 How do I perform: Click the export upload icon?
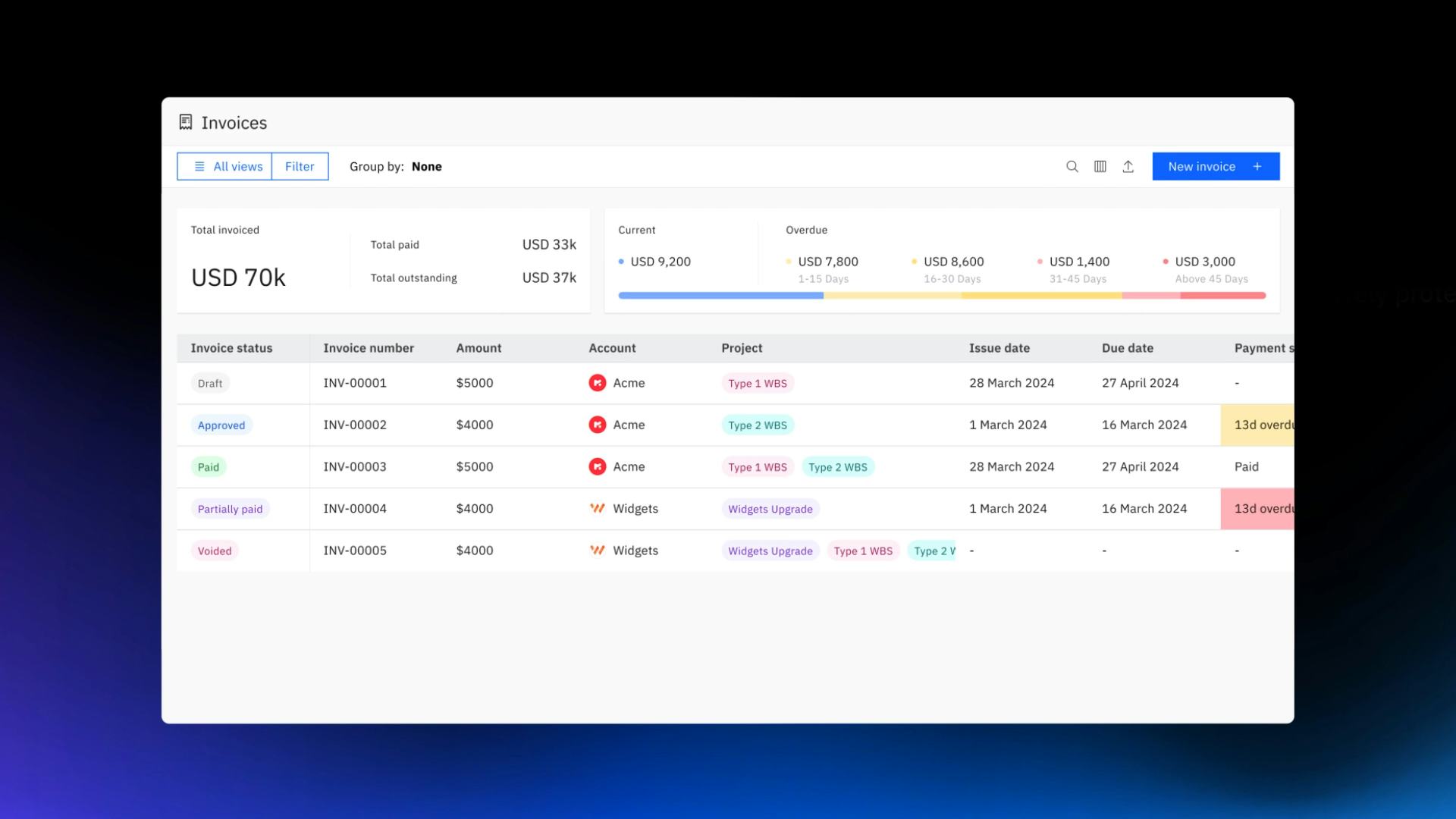1128,167
